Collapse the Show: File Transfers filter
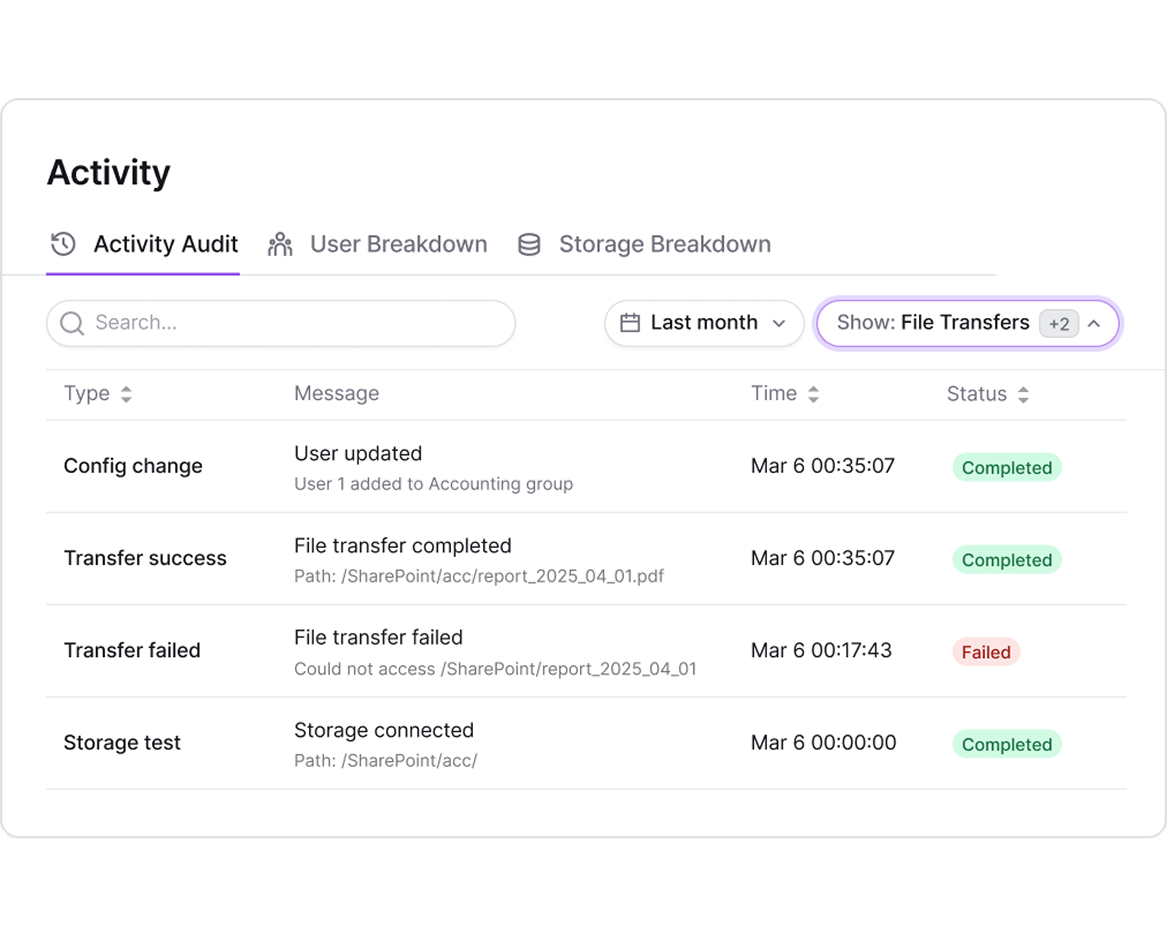1167x937 pixels. point(1094,323)
